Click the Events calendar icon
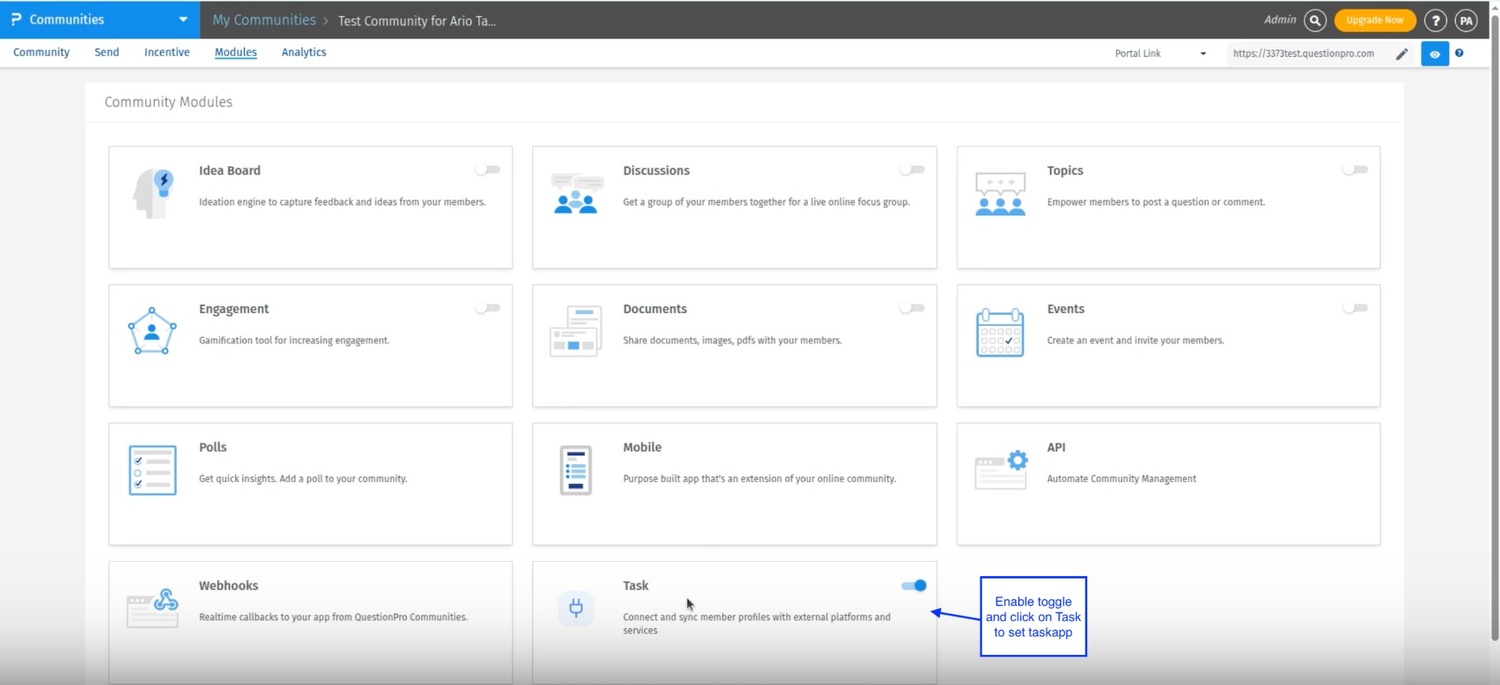This screenshot has width=1500, height=685. [x=1000, y=332]
